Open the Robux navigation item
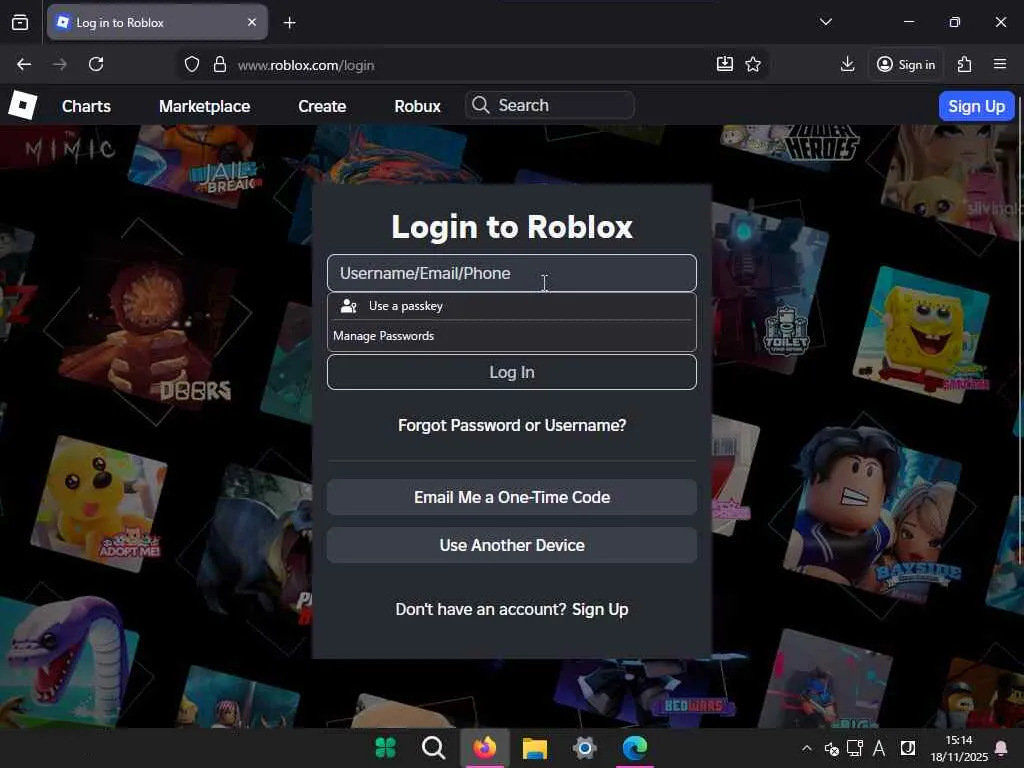1024x768 pixels. coord(417,106)
